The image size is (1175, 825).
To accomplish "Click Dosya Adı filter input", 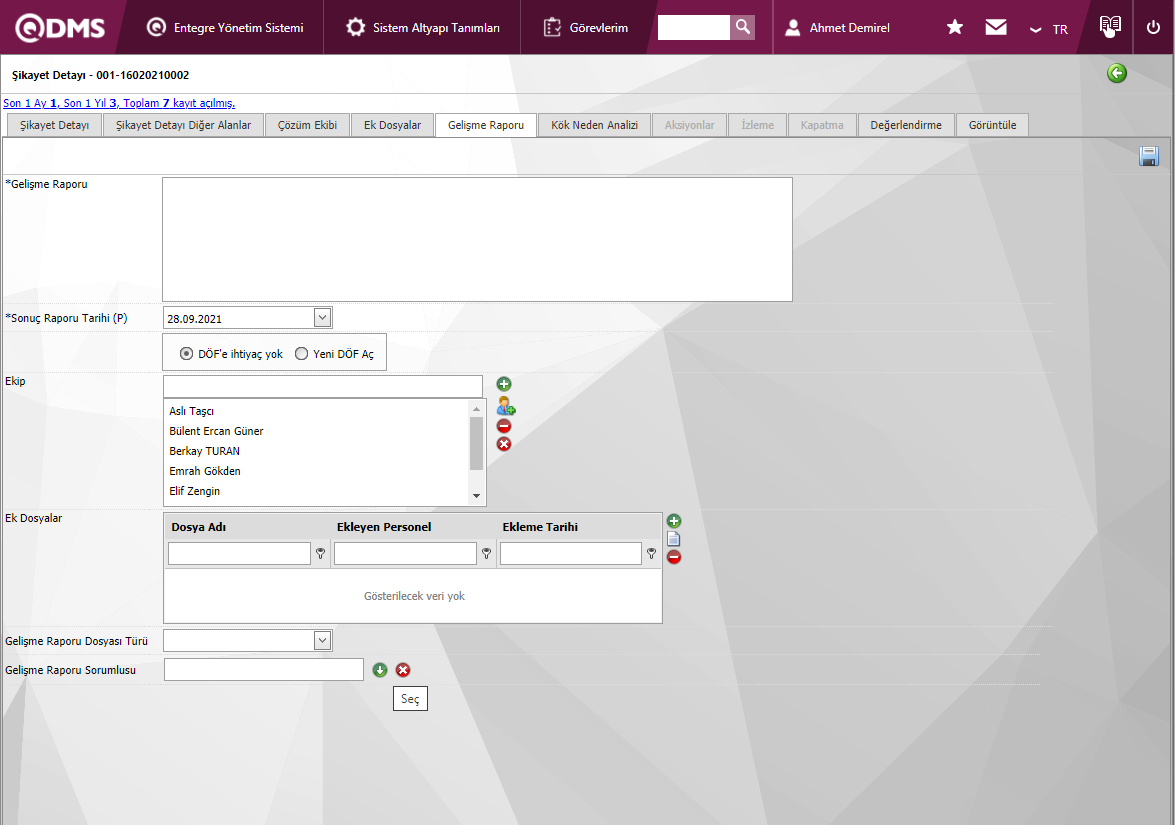I will click(x=239, y=554).
